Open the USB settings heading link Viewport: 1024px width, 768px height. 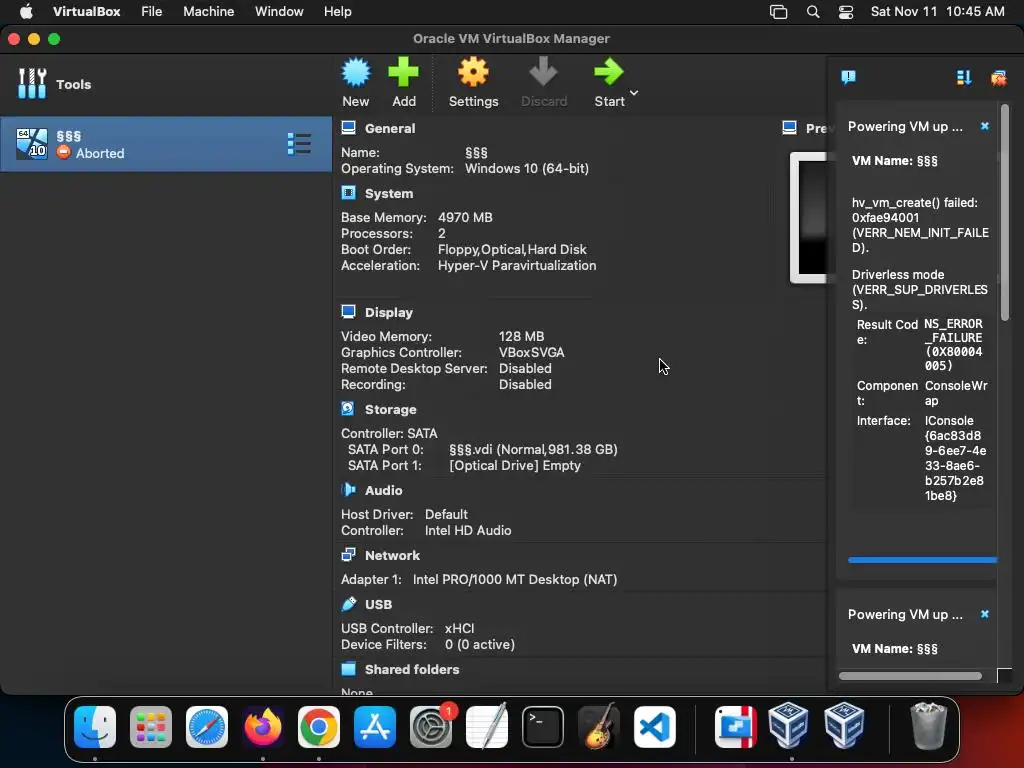click(379, 604)
